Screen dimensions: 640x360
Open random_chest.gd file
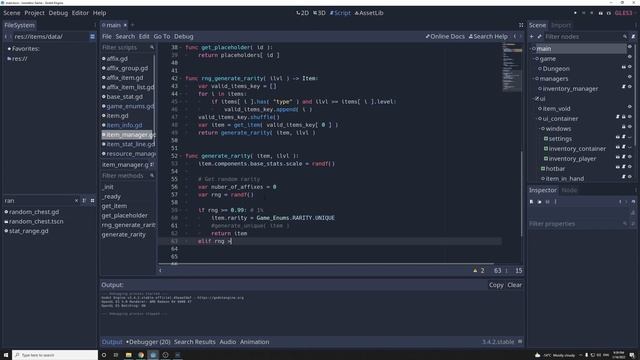(x=33, y=212)
